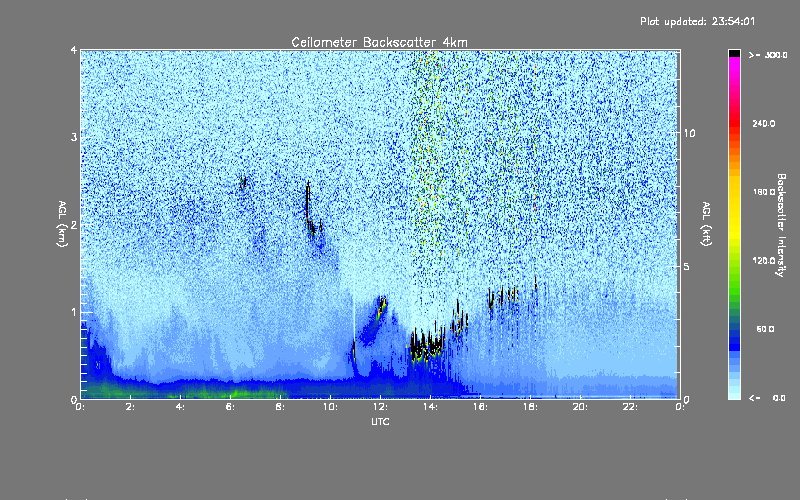
Task: Click the '1' tick on the AGL km axis
Action: pos(74,312)
